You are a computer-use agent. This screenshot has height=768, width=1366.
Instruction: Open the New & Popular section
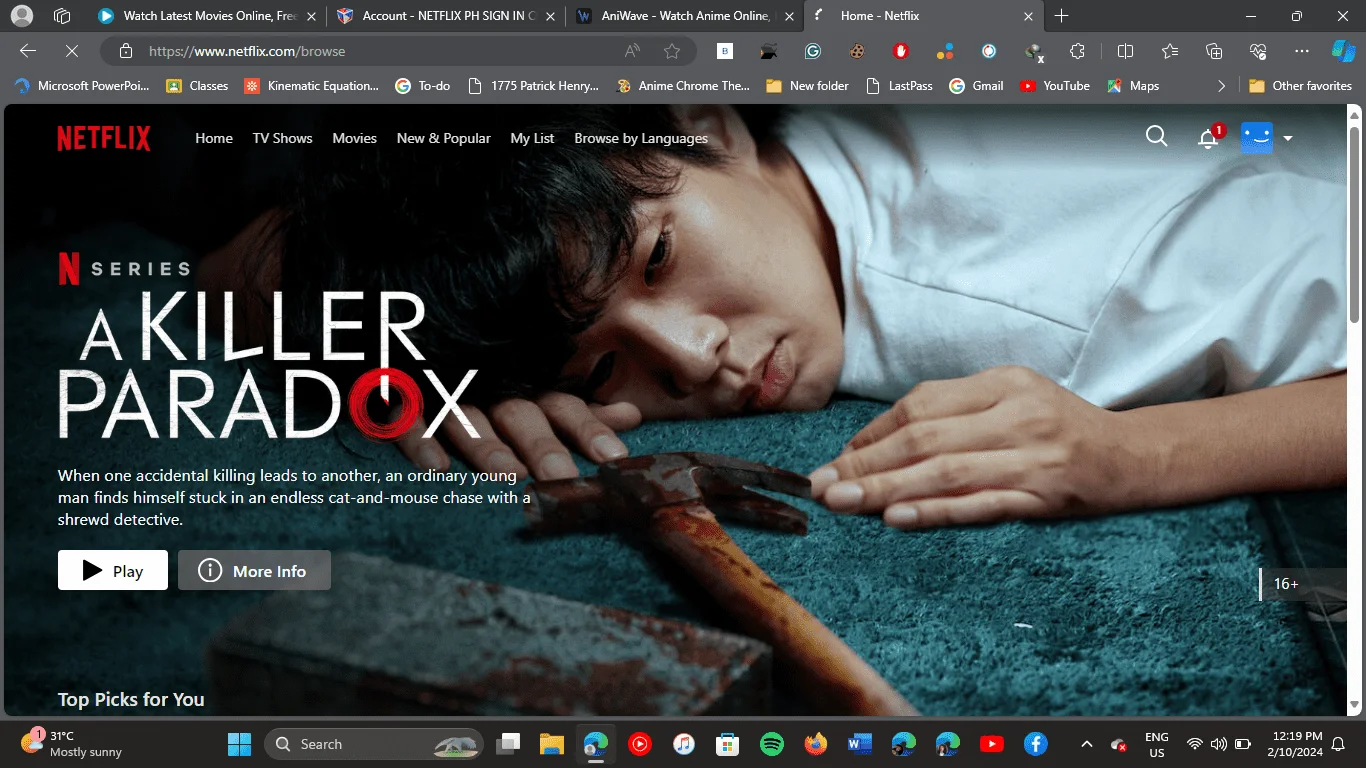[444, 138]
